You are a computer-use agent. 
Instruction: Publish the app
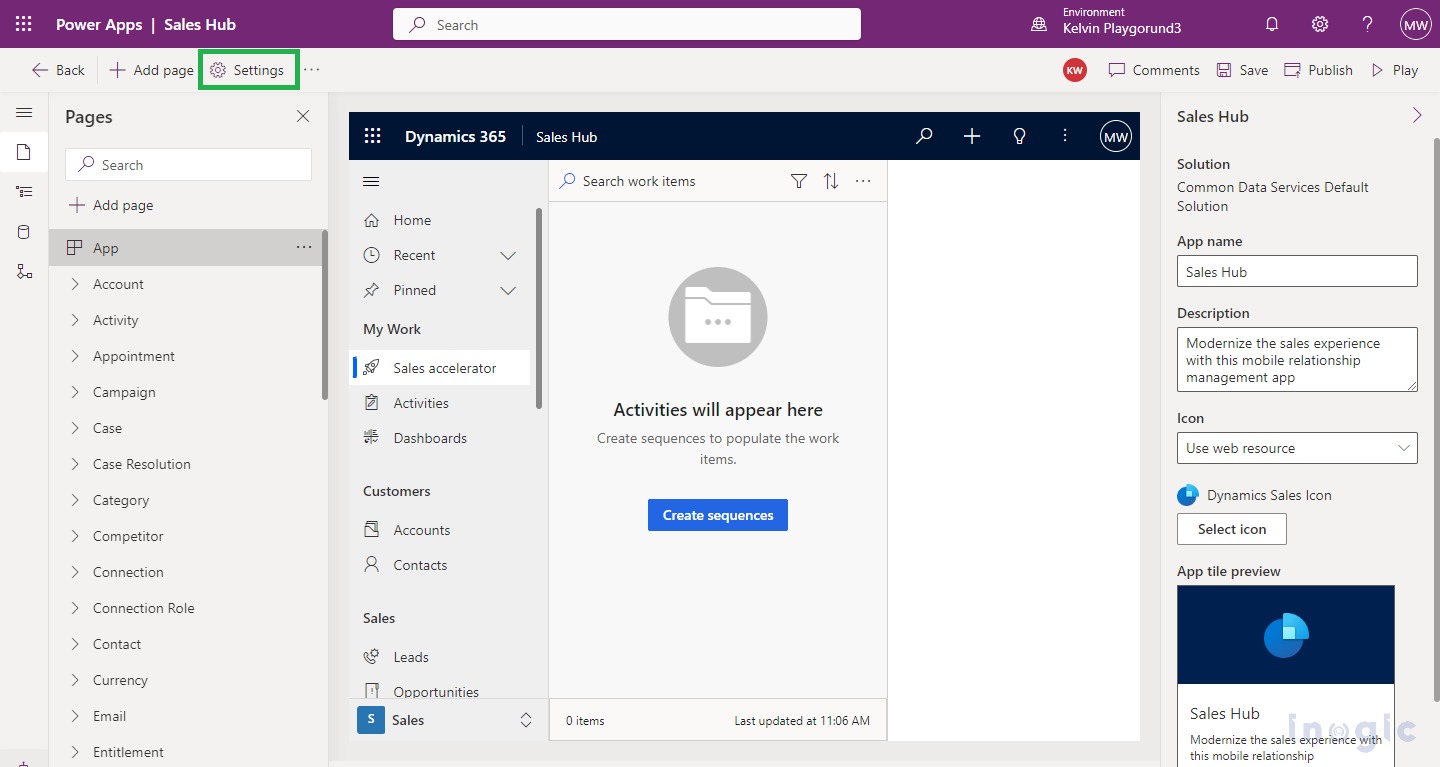1318,70
